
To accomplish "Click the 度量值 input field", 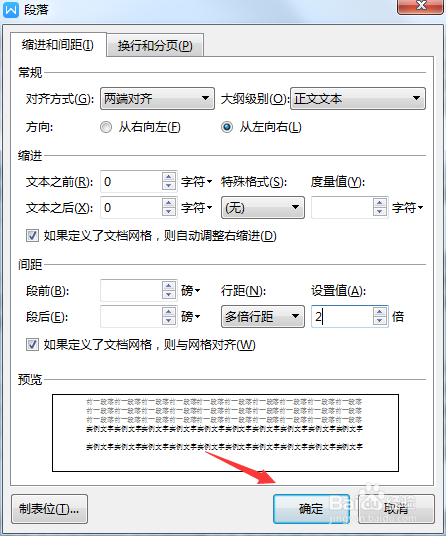I will click(342, 207).
